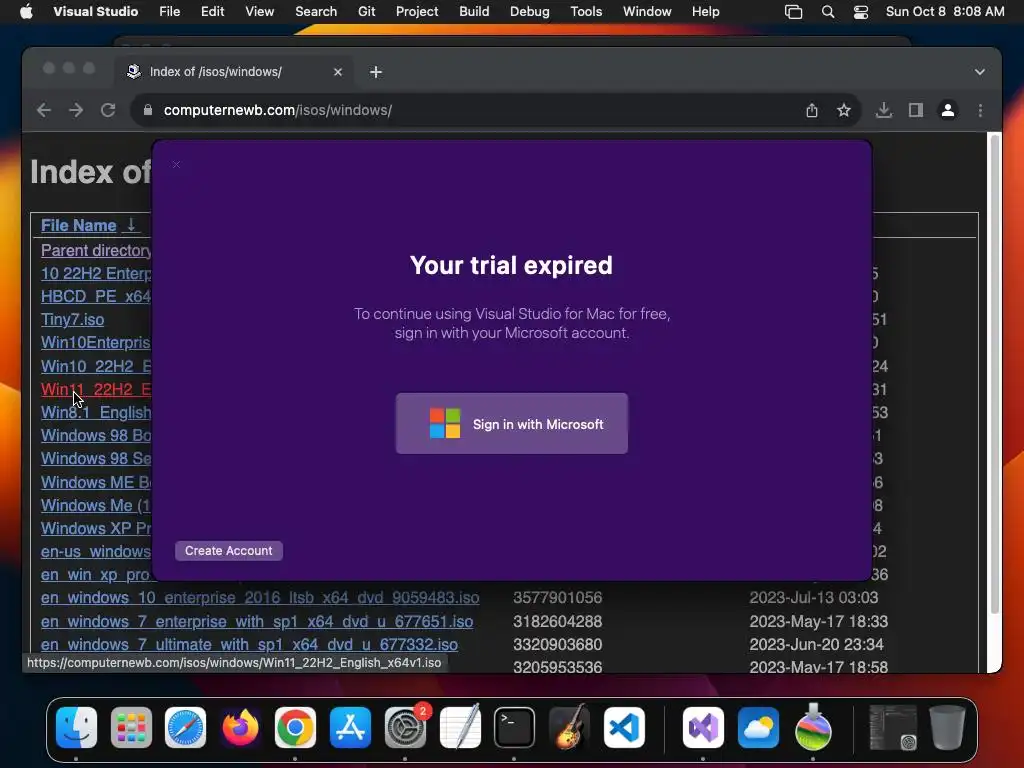Viewport: 1024px width, 768px height.
Task: Open GarageBand from the Dock
Action: (x=569, y=727)
